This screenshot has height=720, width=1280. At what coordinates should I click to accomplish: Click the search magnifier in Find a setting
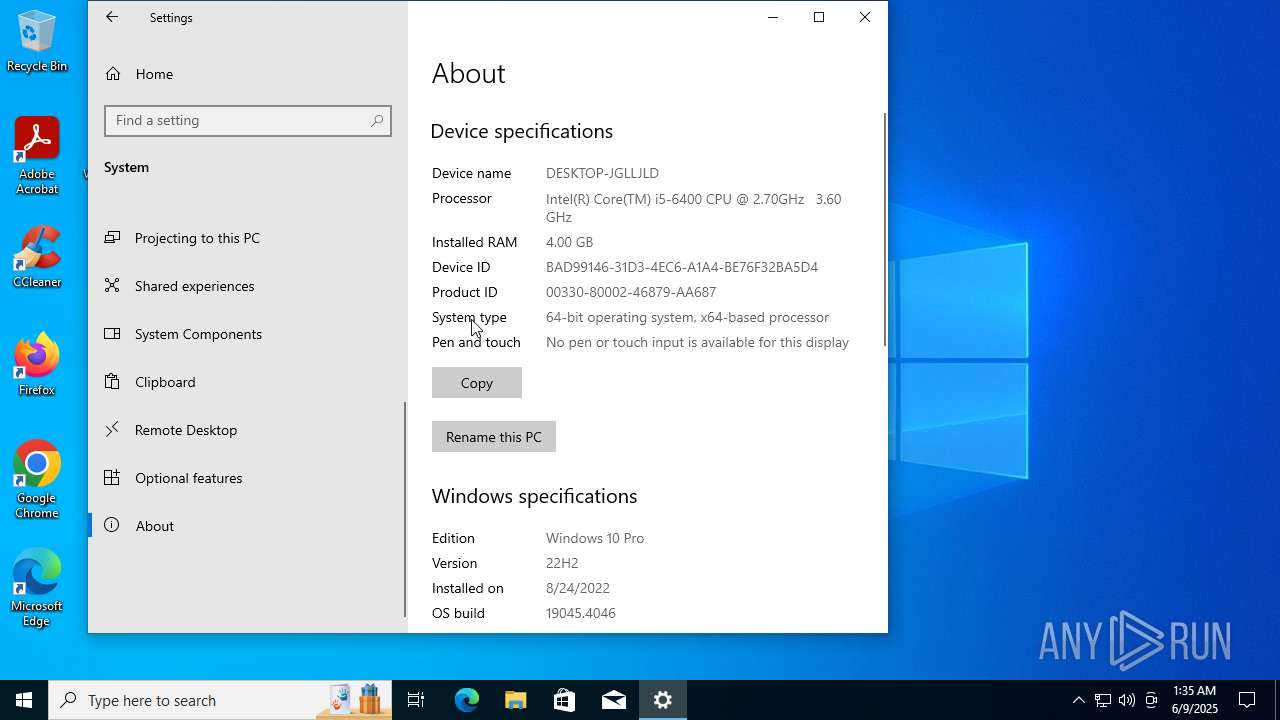pyautogui.click(x=377, y=120)
